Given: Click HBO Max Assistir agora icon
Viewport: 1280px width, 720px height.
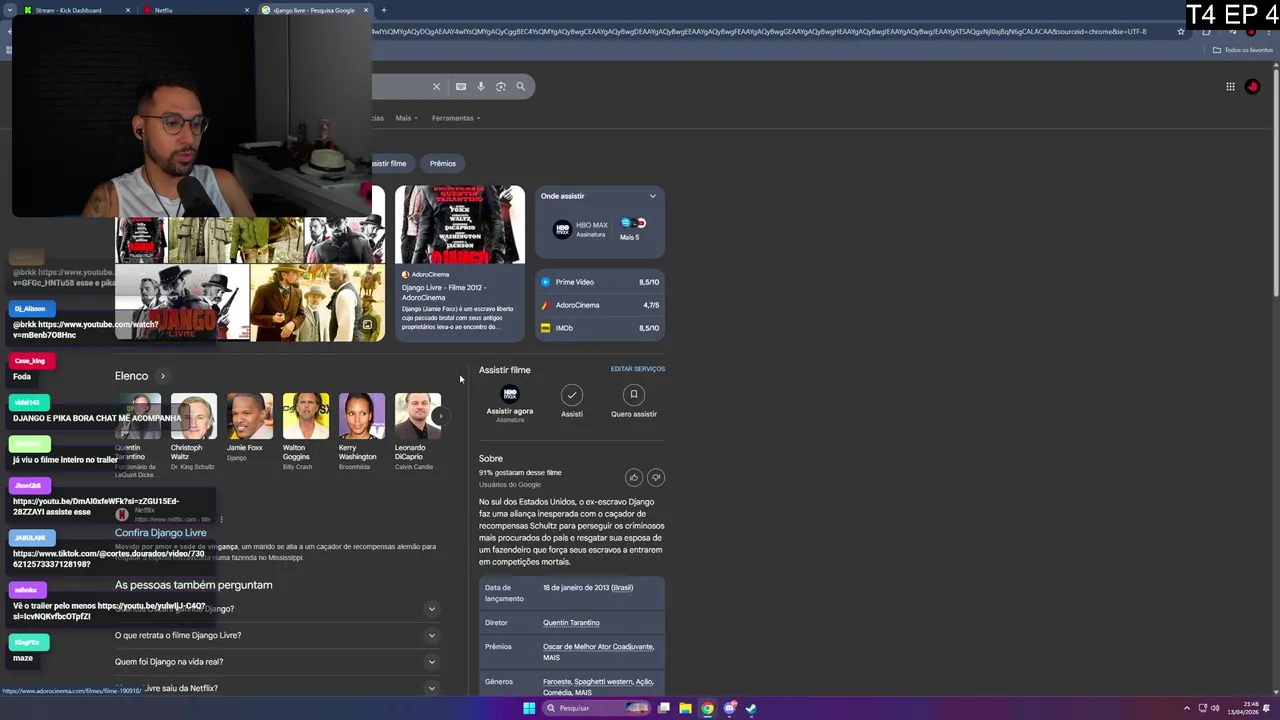Looking at the screenshot, I should (x=510, y=395).
